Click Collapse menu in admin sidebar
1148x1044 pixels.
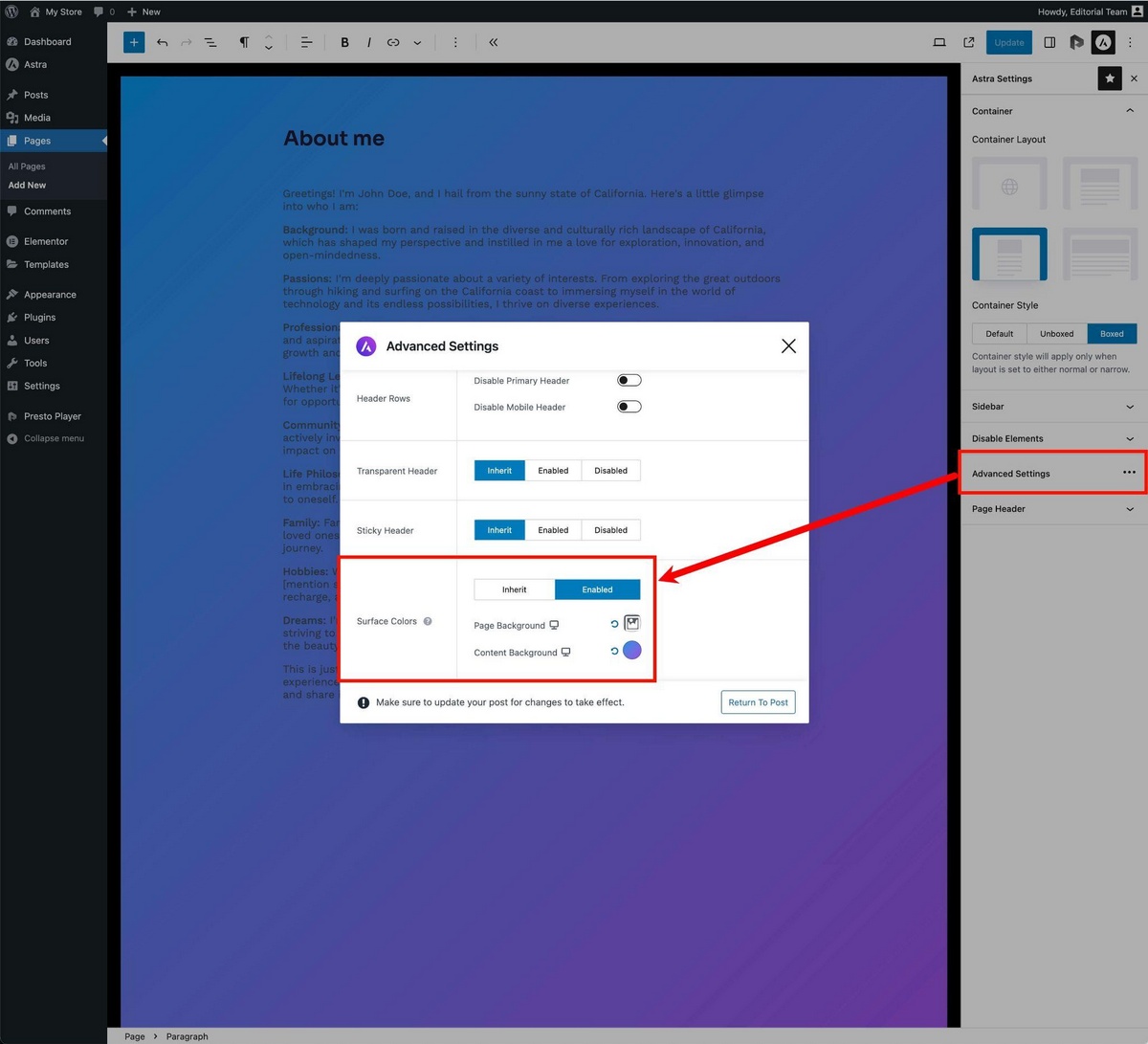click(54, 438)
